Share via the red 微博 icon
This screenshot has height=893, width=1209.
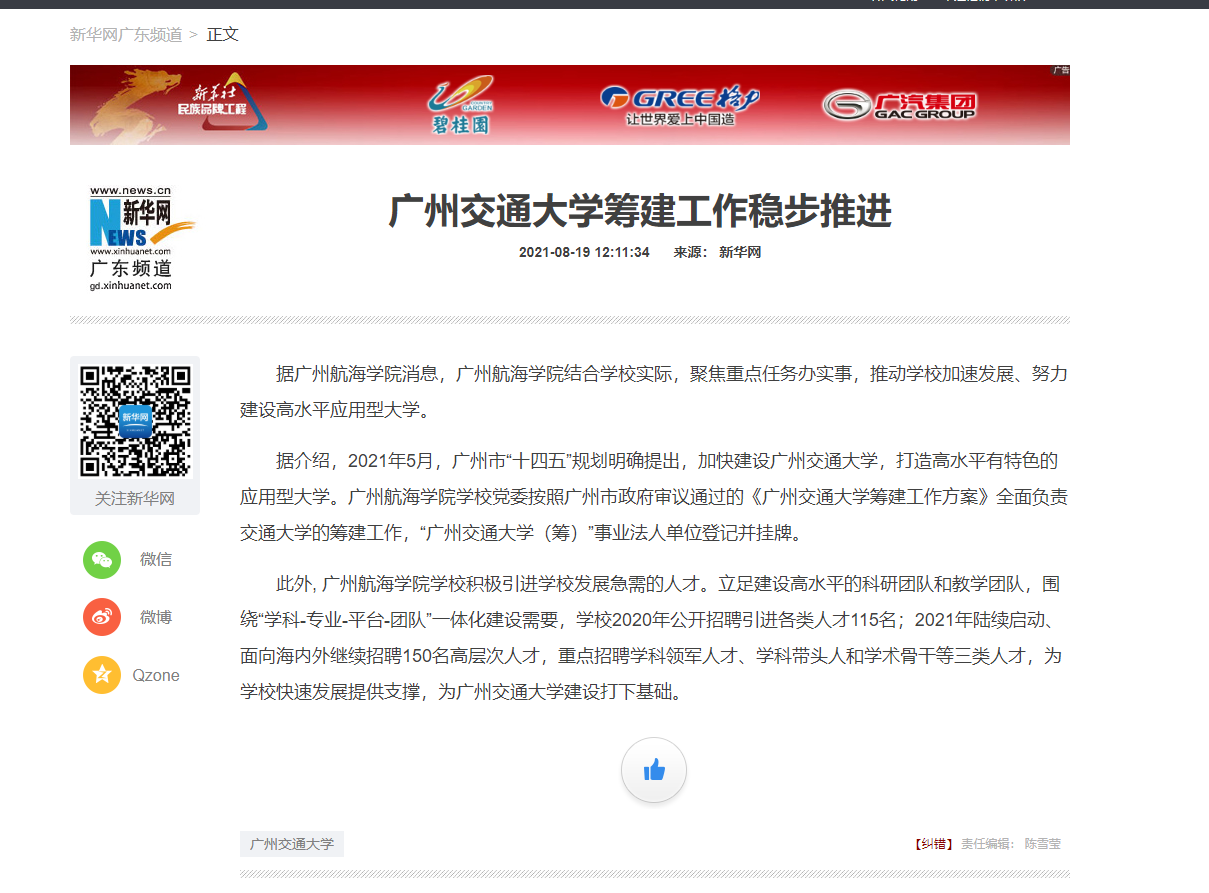102,618
